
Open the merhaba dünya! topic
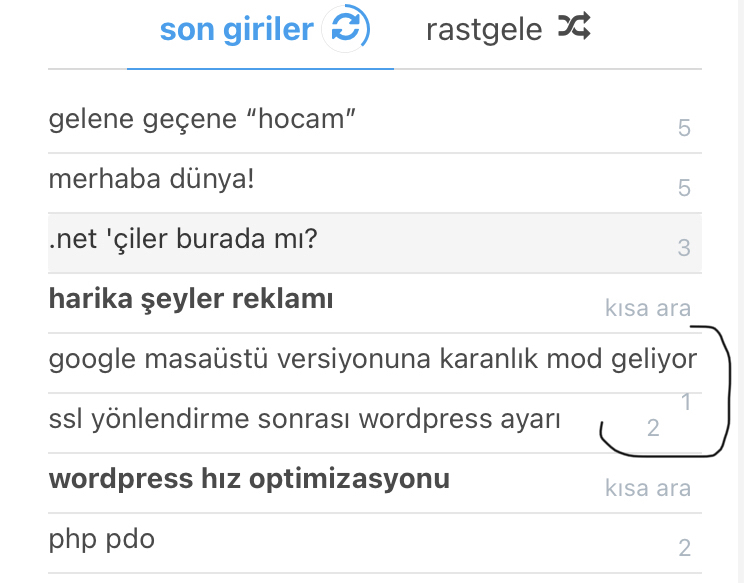(151, 179)
